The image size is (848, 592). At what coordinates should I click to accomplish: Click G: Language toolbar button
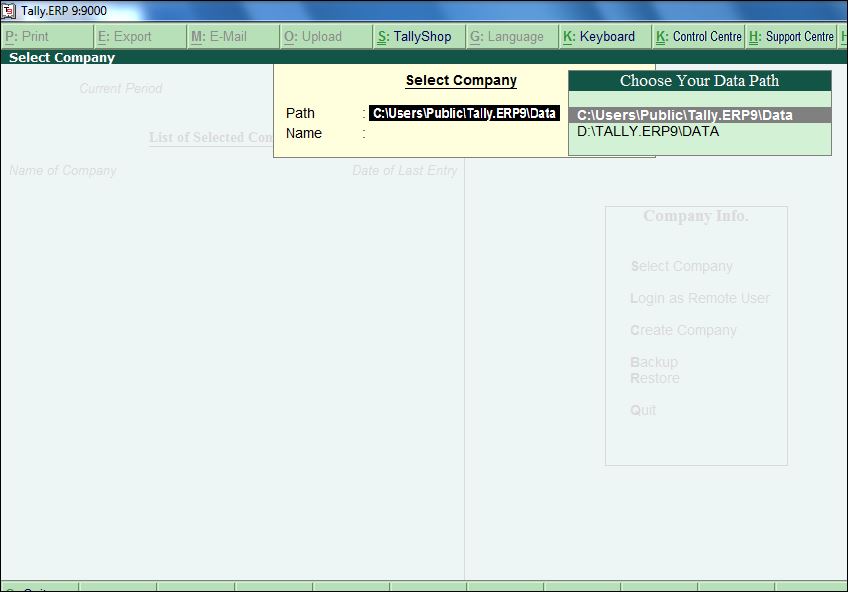(x=512, y=37)
